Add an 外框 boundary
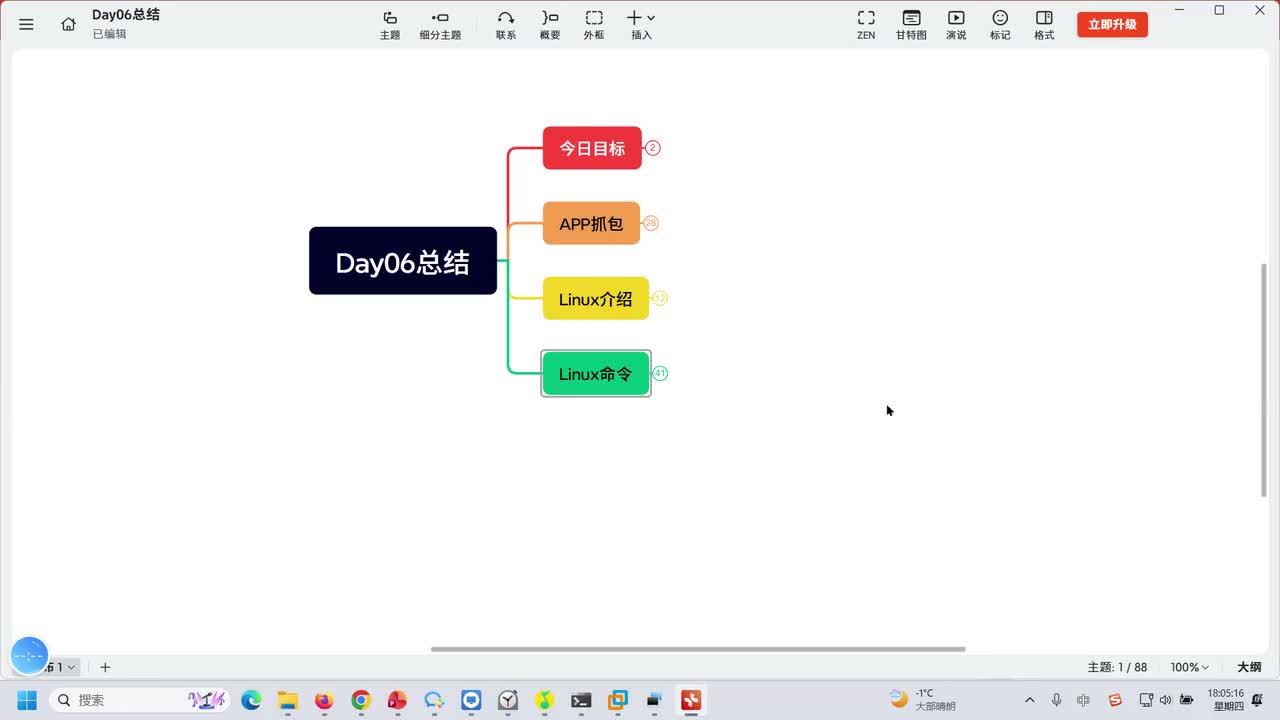 594,25
